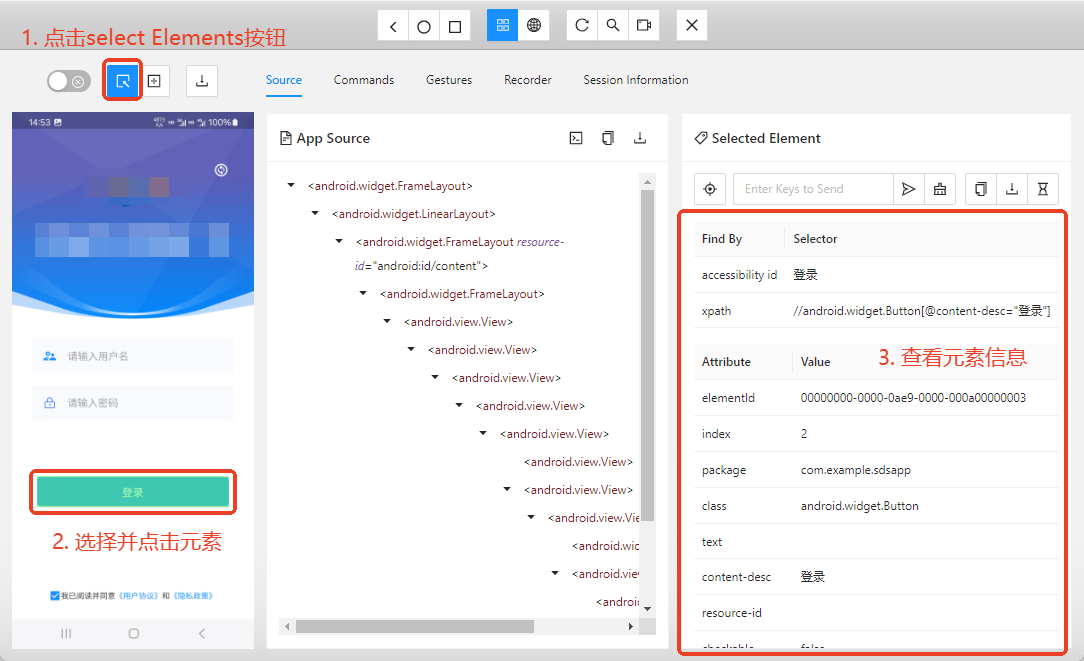Click the package value com.example.sdsapp
This screenshot has width=1084, height=661.
[x=855, y=470]
